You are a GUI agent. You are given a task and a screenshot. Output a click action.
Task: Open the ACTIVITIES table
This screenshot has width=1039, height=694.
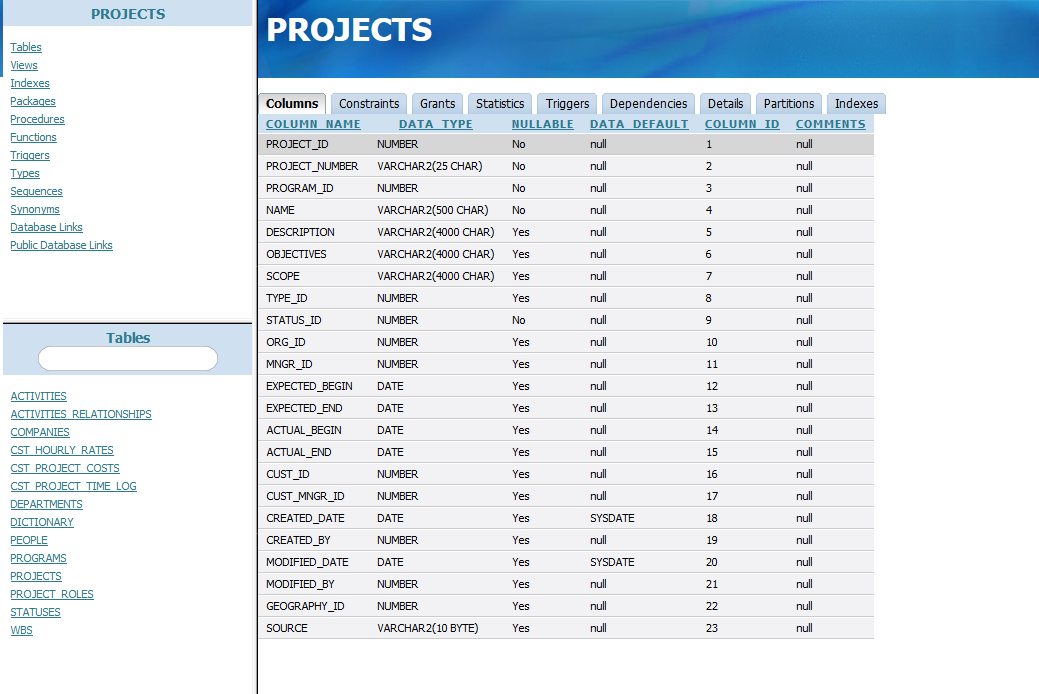tap(38, 396)
